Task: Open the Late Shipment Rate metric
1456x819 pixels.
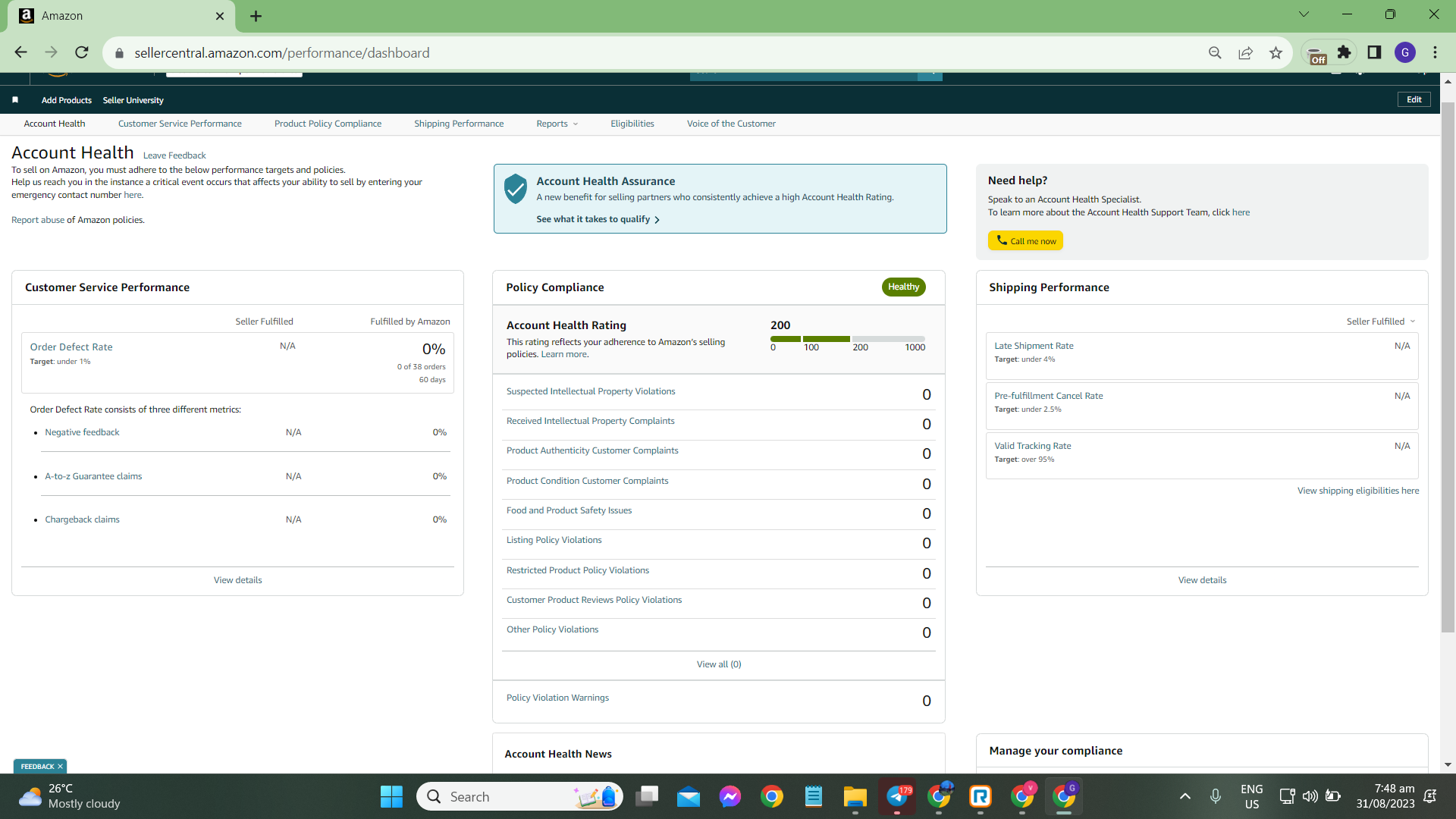Action: [x=1034, y=346]
